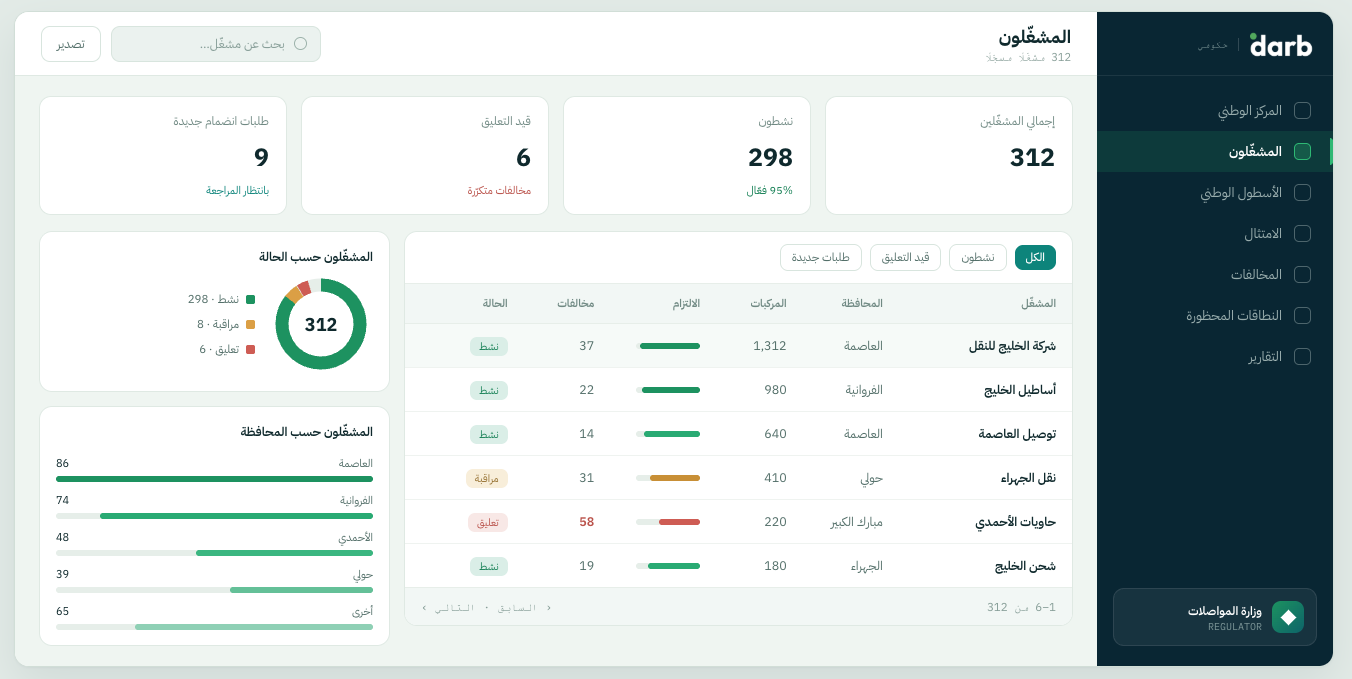The image size is (1352, 679).
Task: Open operator توصيل العاصمة
Action: [738, 434]
